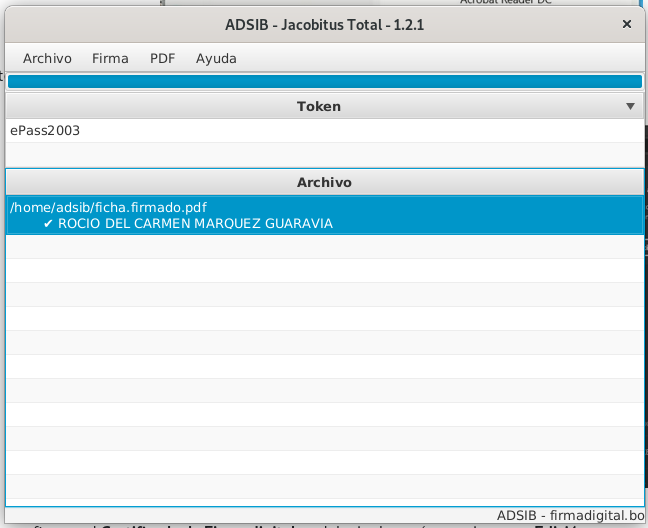Click the last empty row in file list

pyautogui.click(x=324, y=487)
